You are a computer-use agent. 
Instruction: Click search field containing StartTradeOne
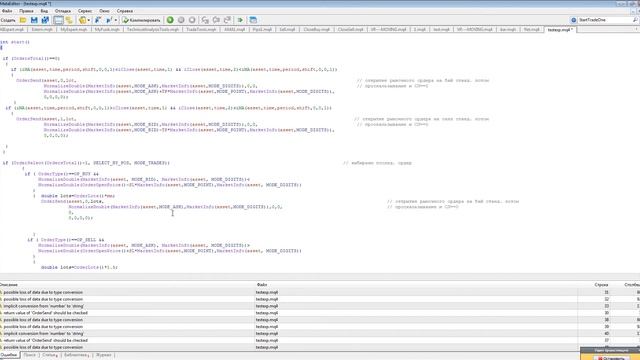[x=604, y=20]
